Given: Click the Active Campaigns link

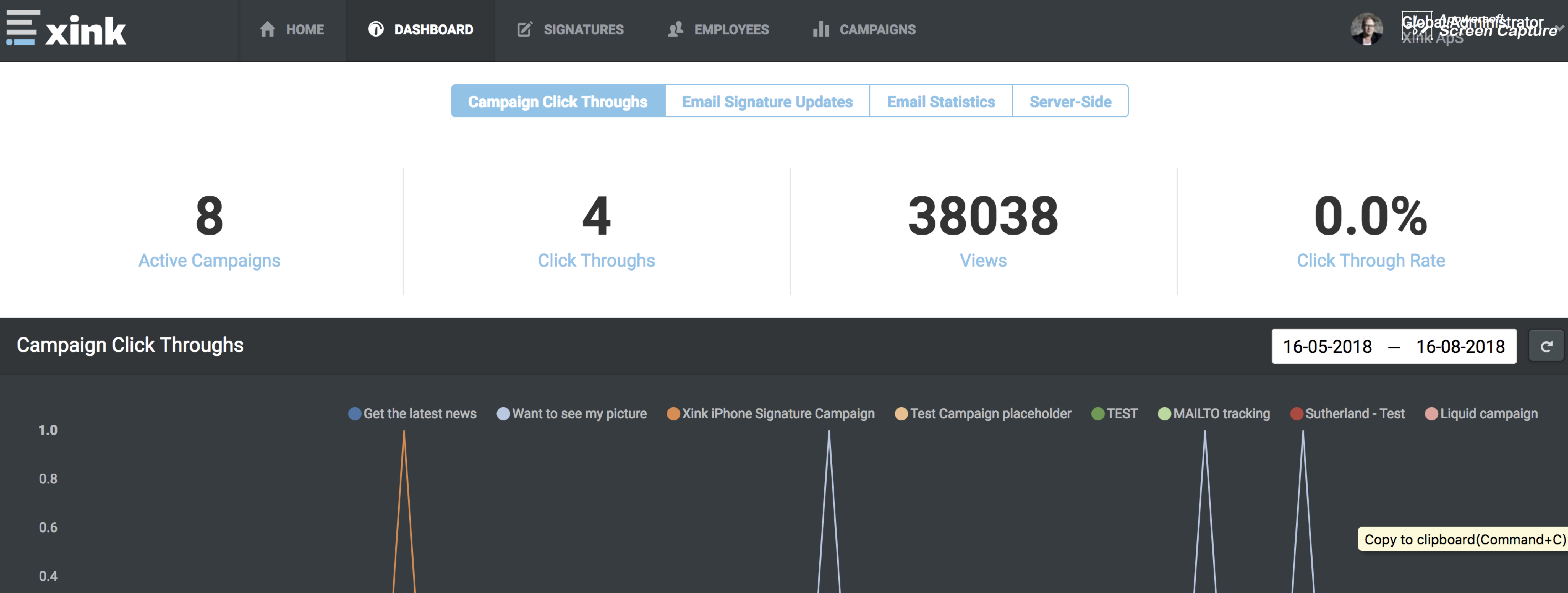Looking at the screenshot, I should click(x=209, y=261).
